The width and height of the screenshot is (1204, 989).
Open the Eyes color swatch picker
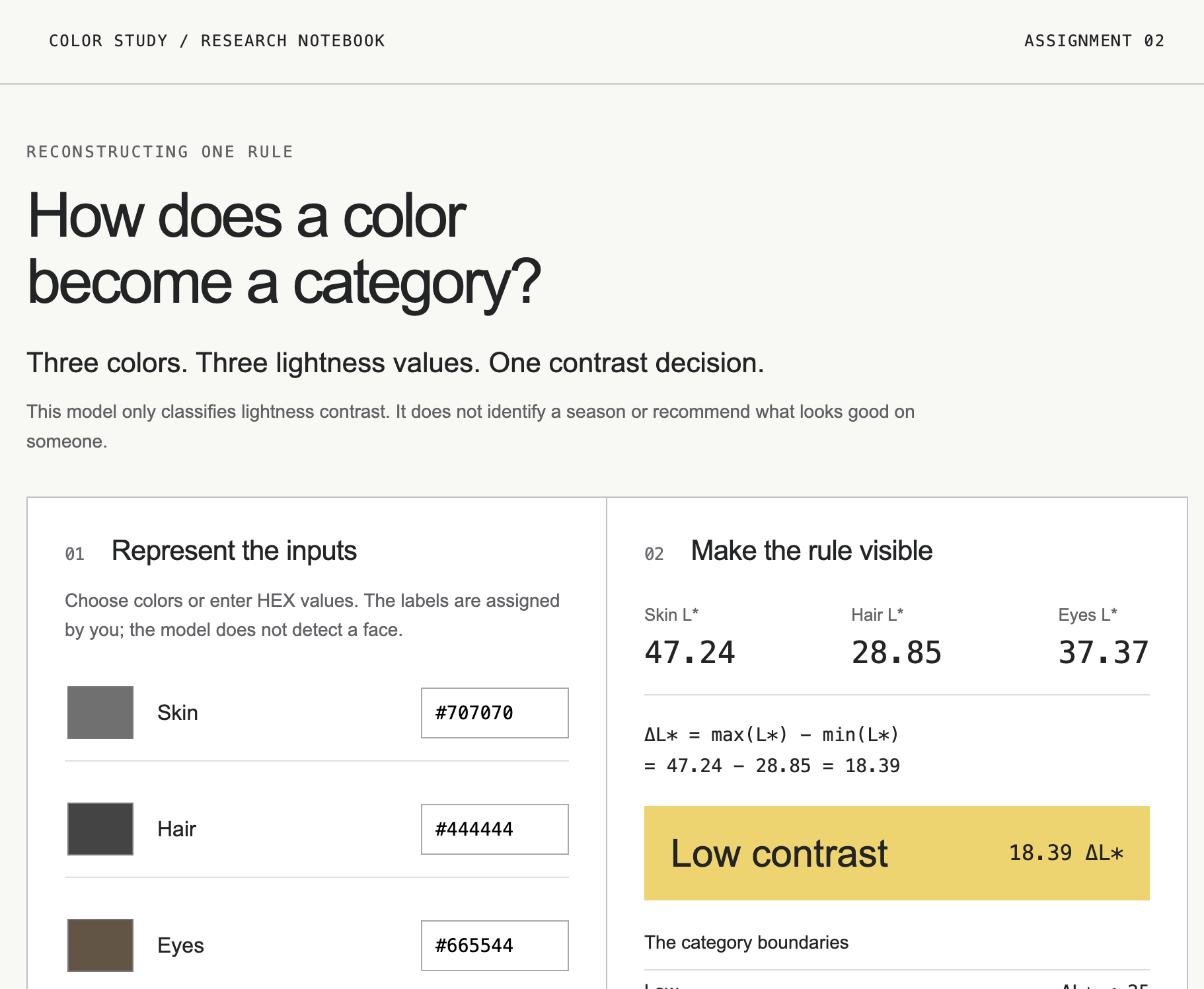(100, 945)
